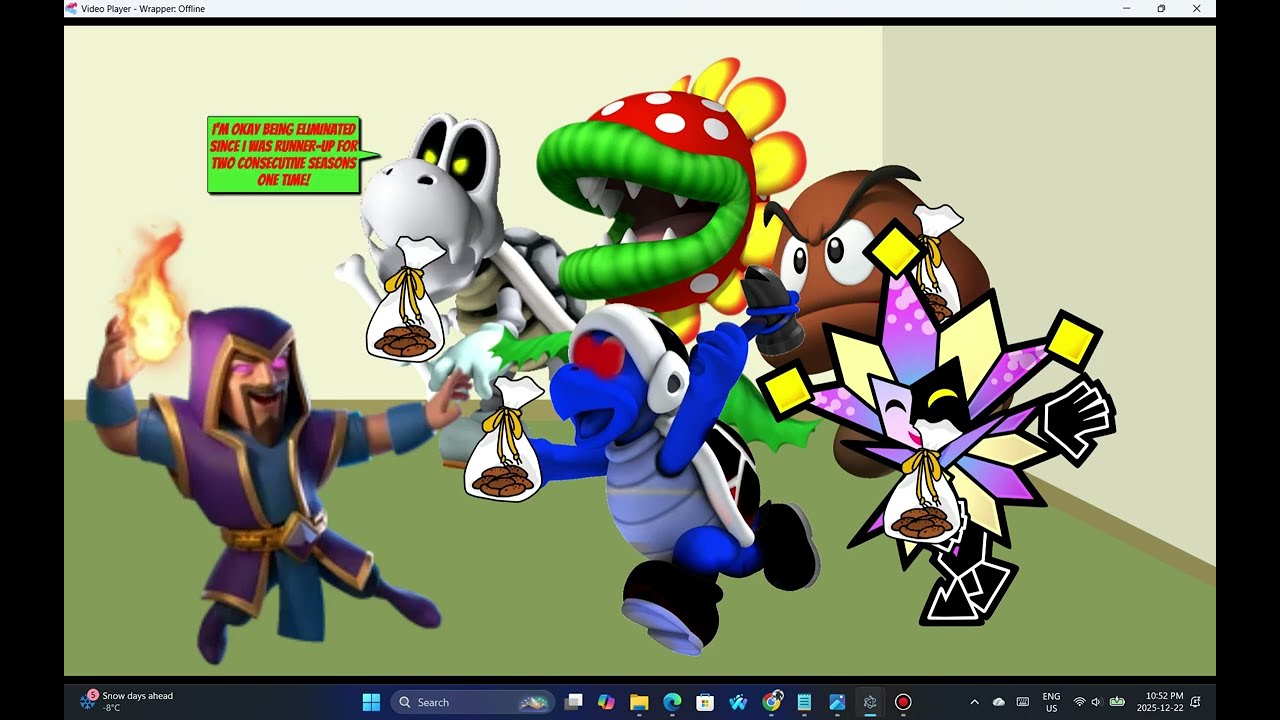
Task: Launch Microsoft Copilot from the taskbar
Action: point(606,702)
